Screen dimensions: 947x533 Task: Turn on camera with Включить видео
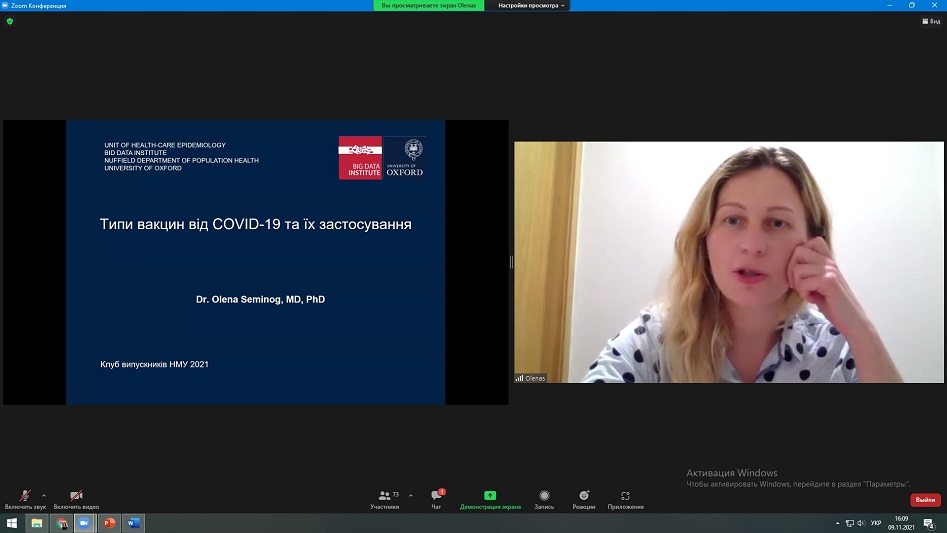coord(76,496)
